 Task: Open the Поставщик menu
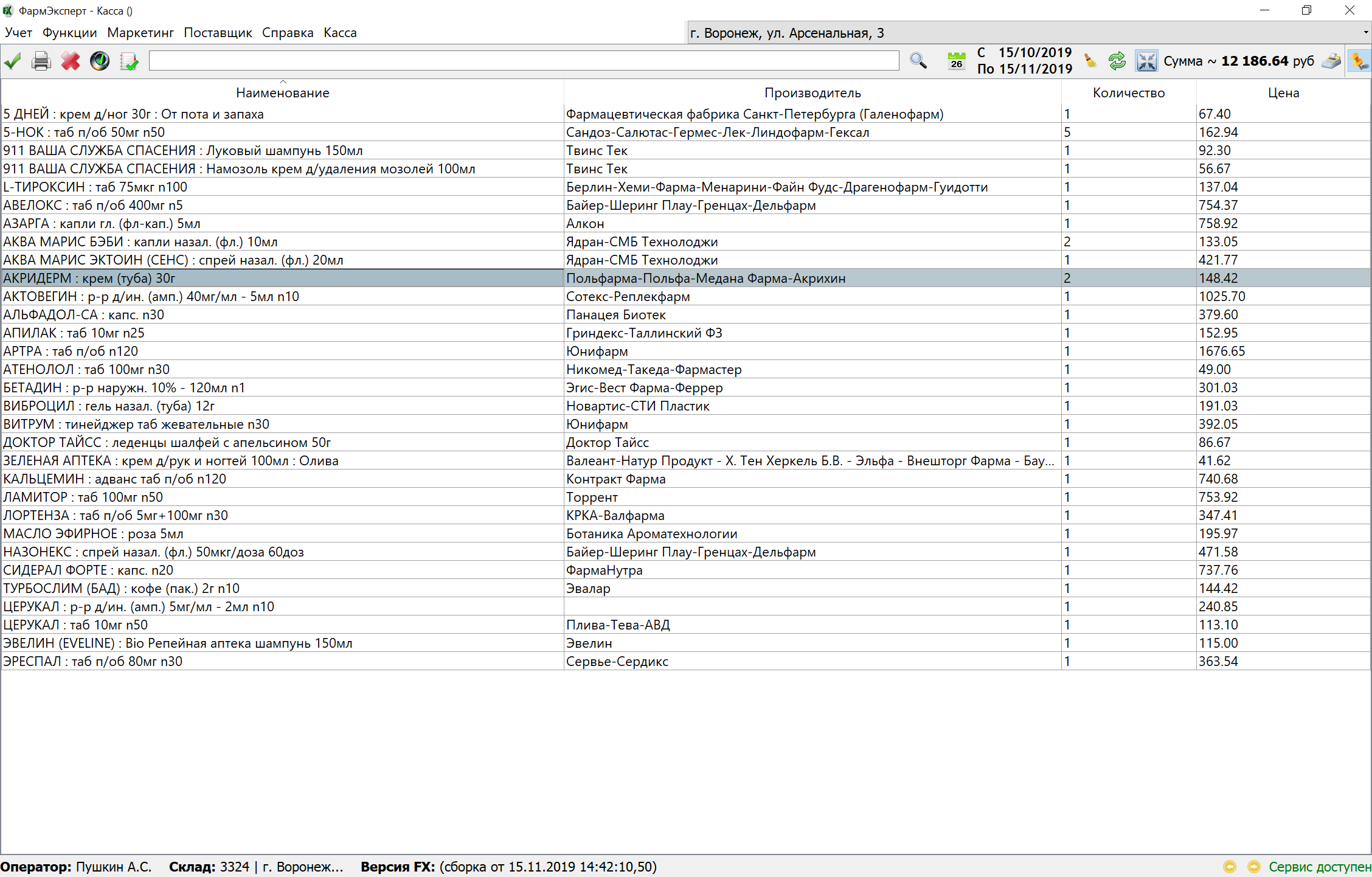[x=218, y=33]
